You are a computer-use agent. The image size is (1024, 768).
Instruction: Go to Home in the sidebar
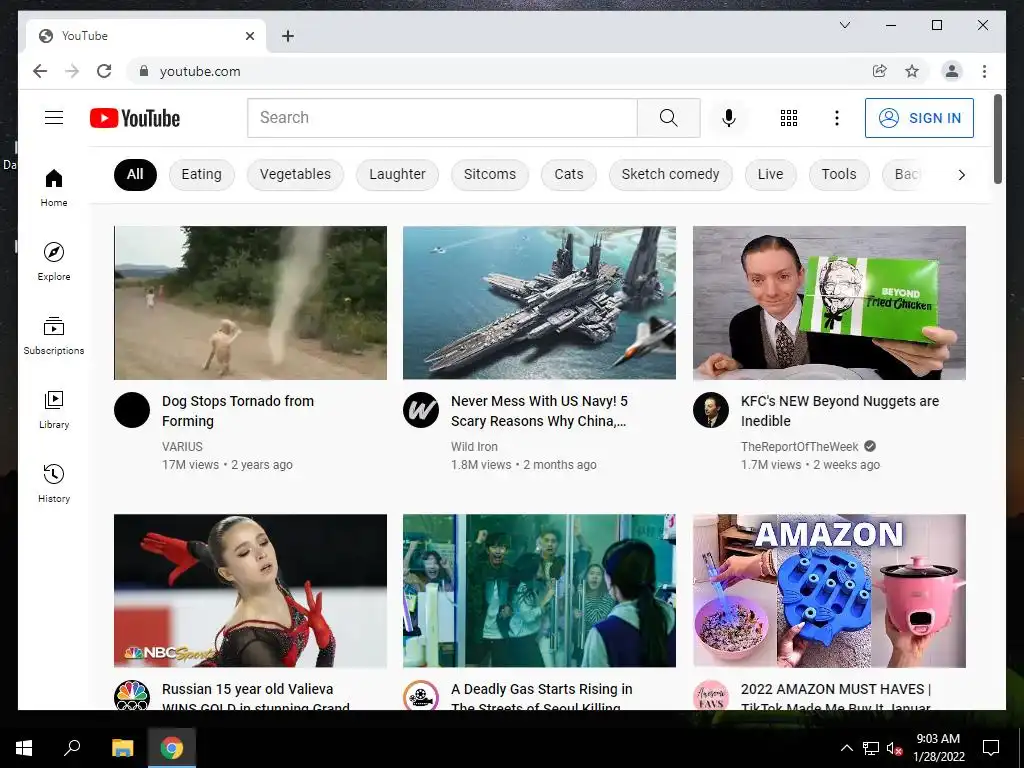coord(54,187)
